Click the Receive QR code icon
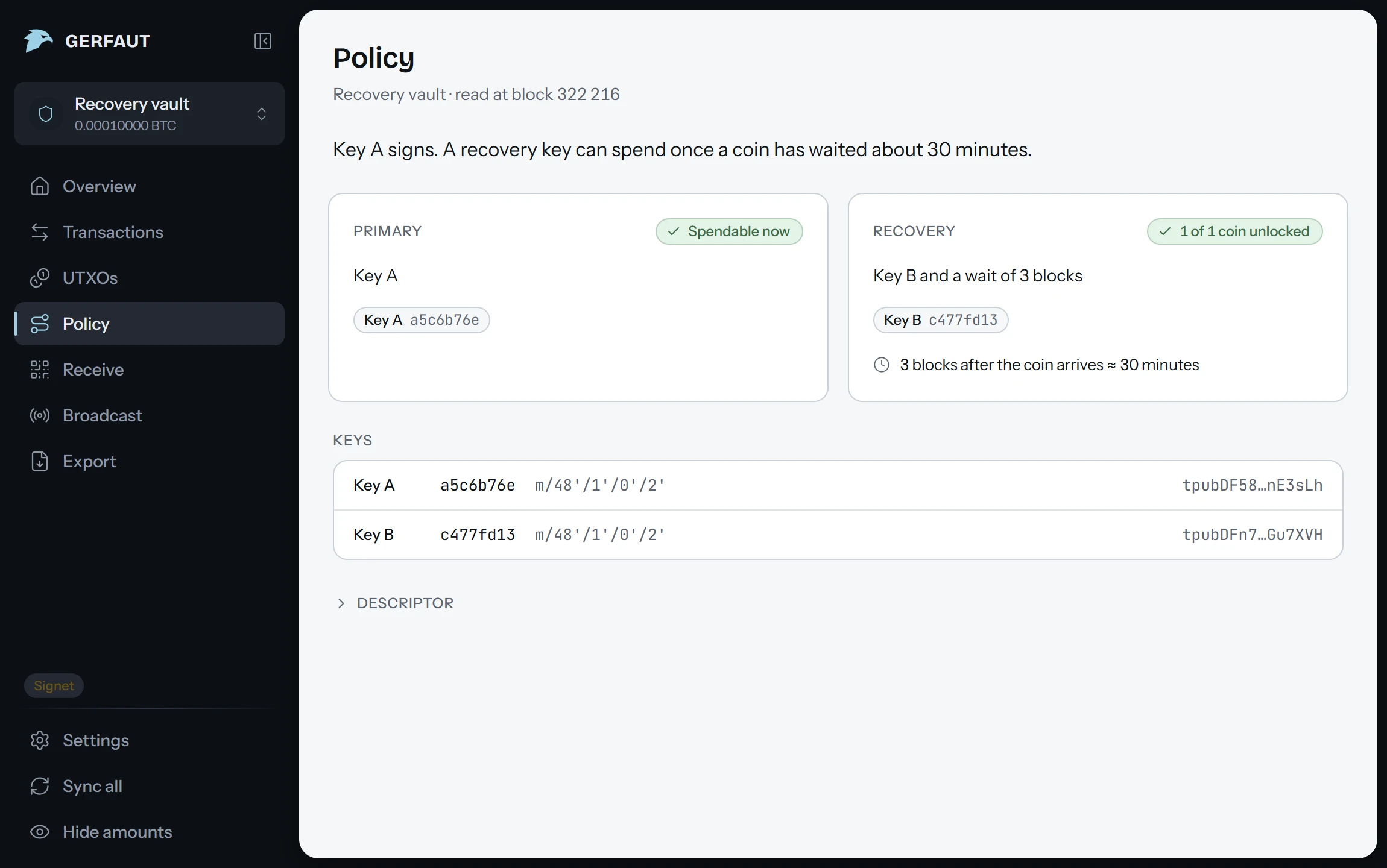Screen dimensions: 1387x868 (40, 370)
